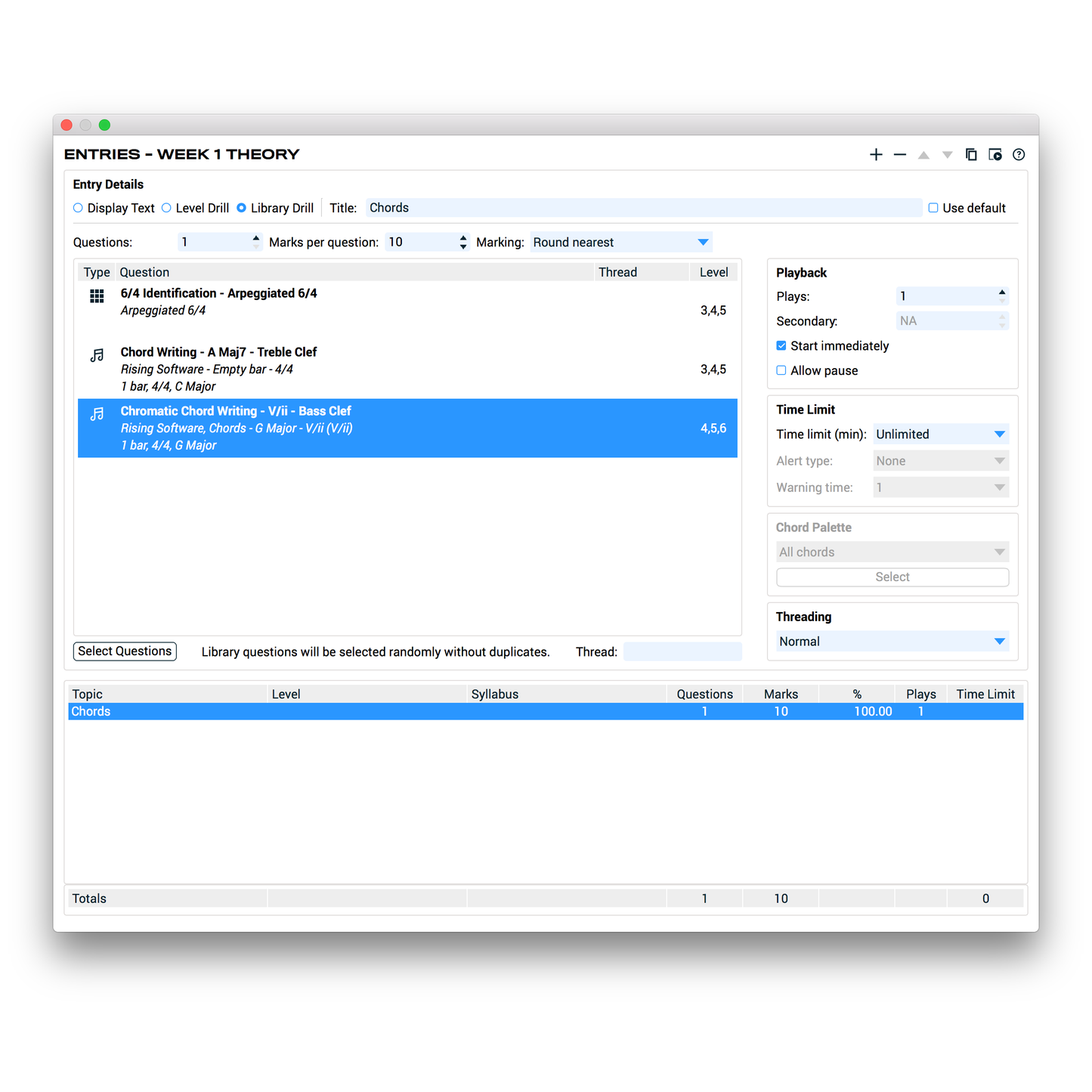This screenshot has width=1092, height=1092.
Task: Uncheck Start immediately
Action: (x=781, y=345)
